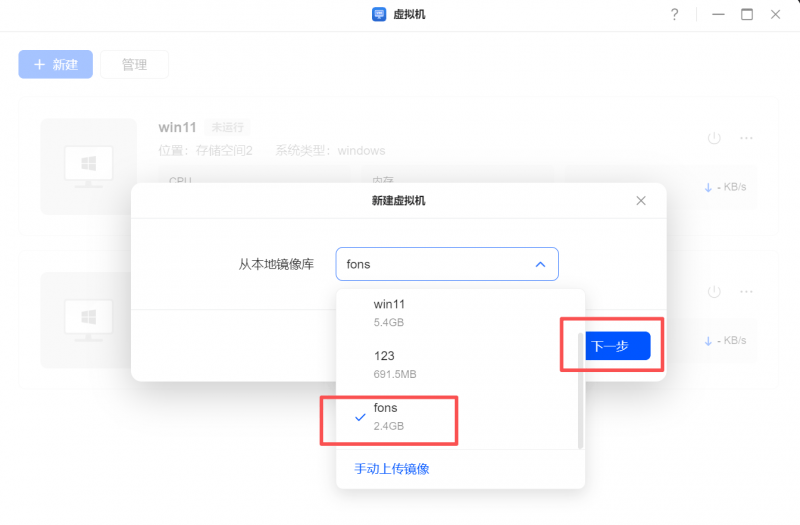Click the second virtual machine thumbnail
Viewport: 800px width, 525px height.
tap(88, 320)
